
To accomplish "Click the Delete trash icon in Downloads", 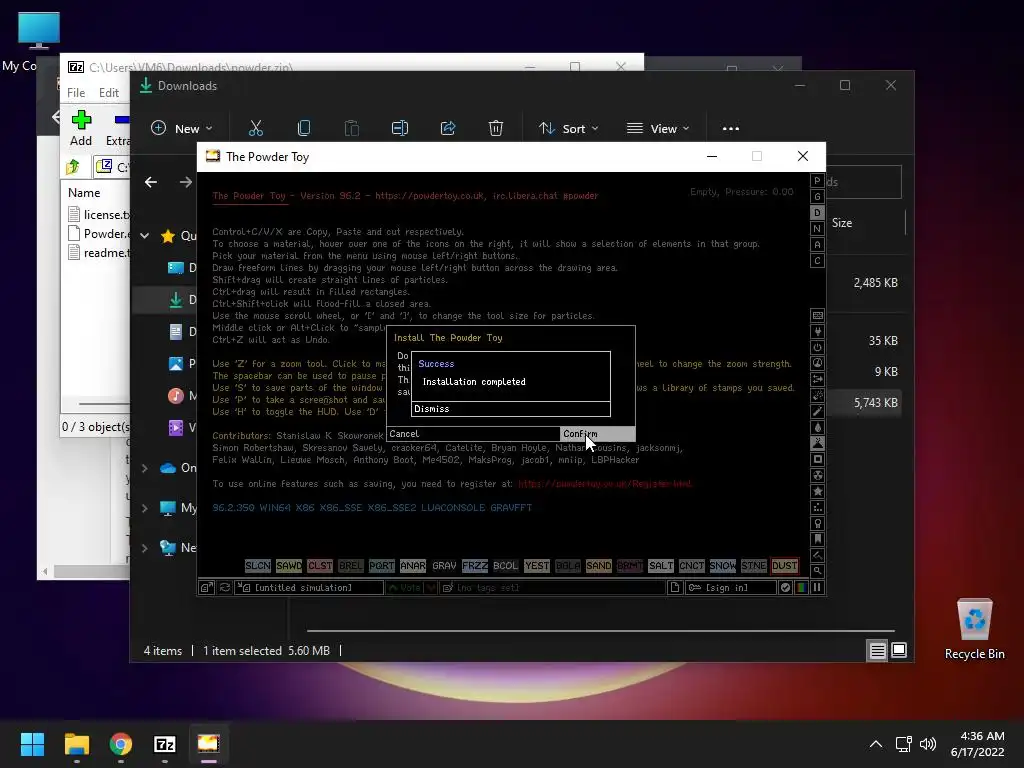I will point(496,128).
